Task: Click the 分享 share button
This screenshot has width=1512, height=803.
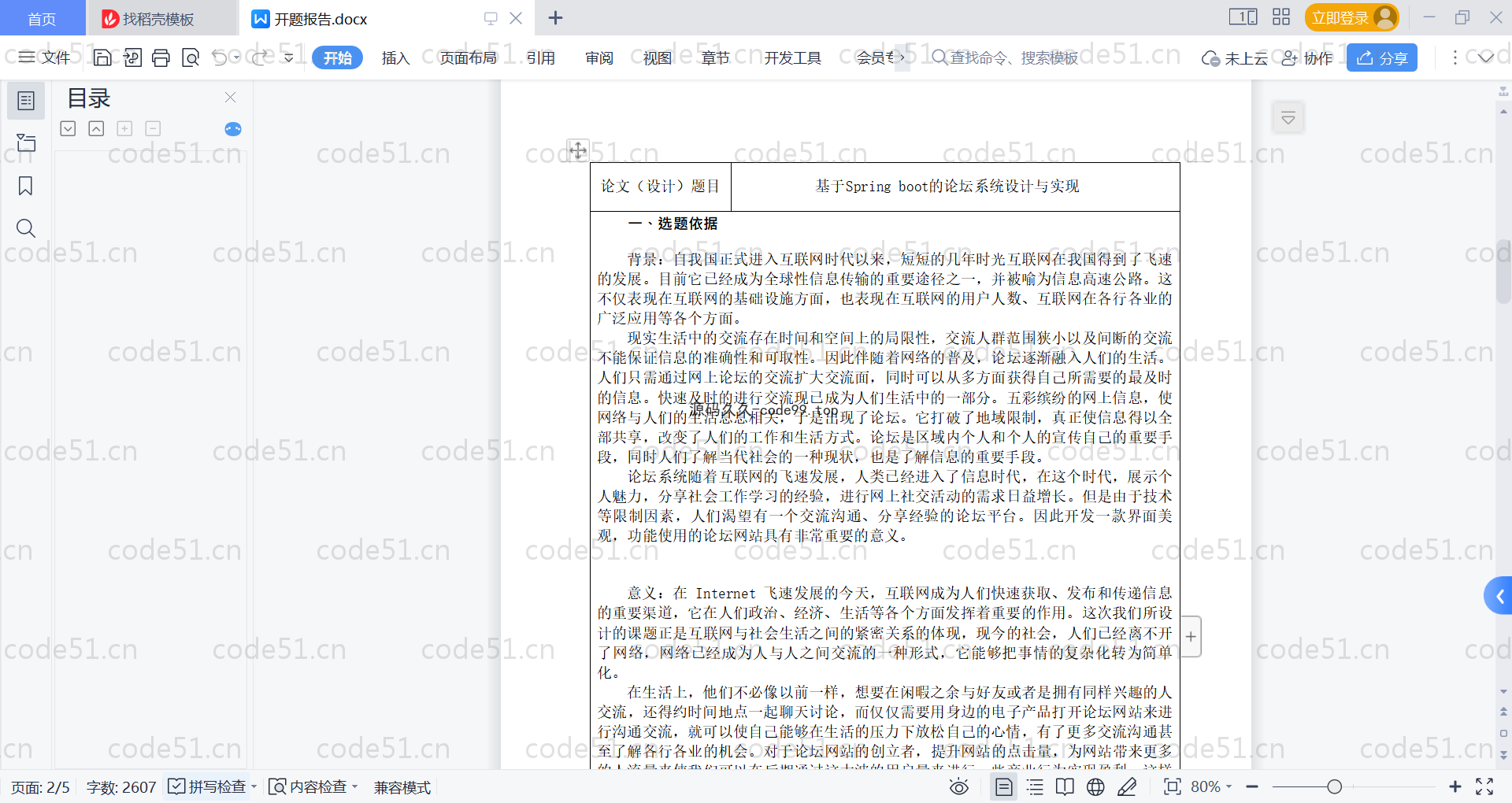Action: pos(1382,57)
